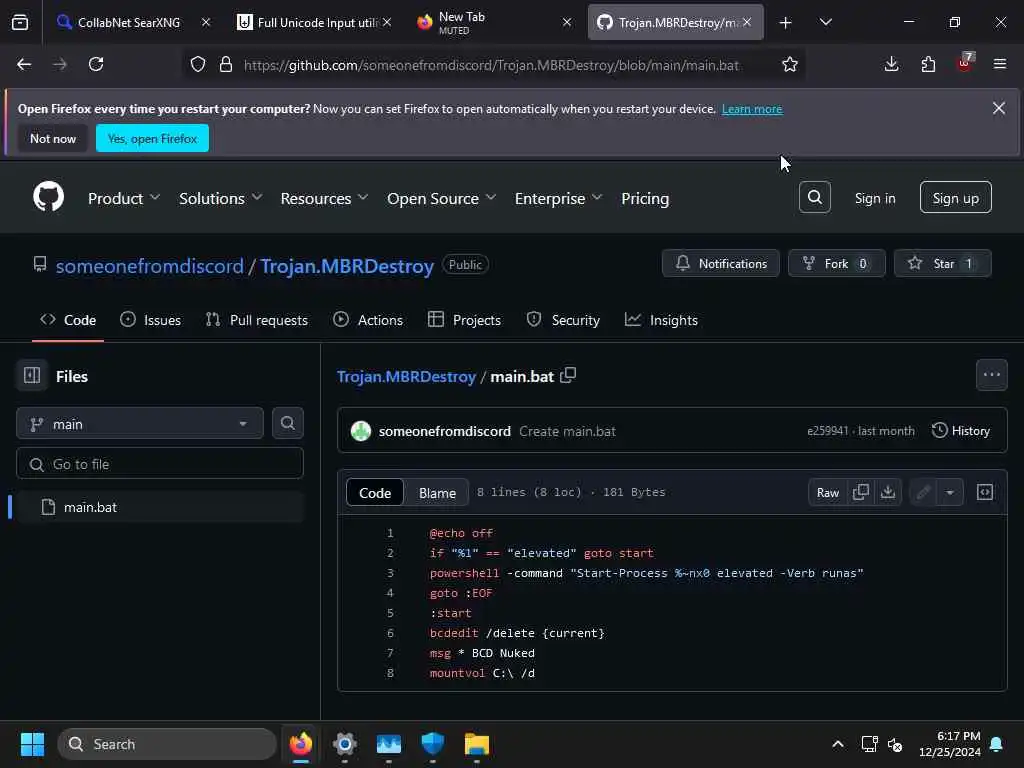
Task: Copy raw file contents
Action: point(861,492)
